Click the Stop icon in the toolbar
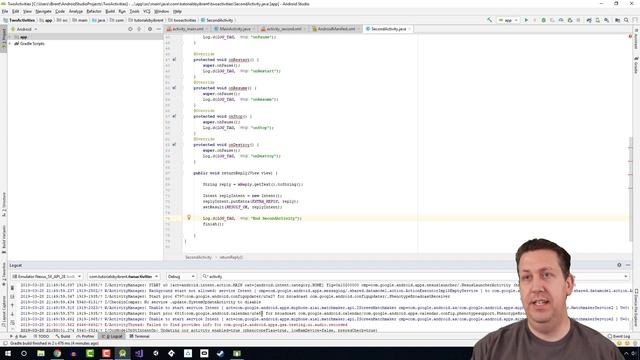This screenshot has width=640, height=360. [578, 20]
